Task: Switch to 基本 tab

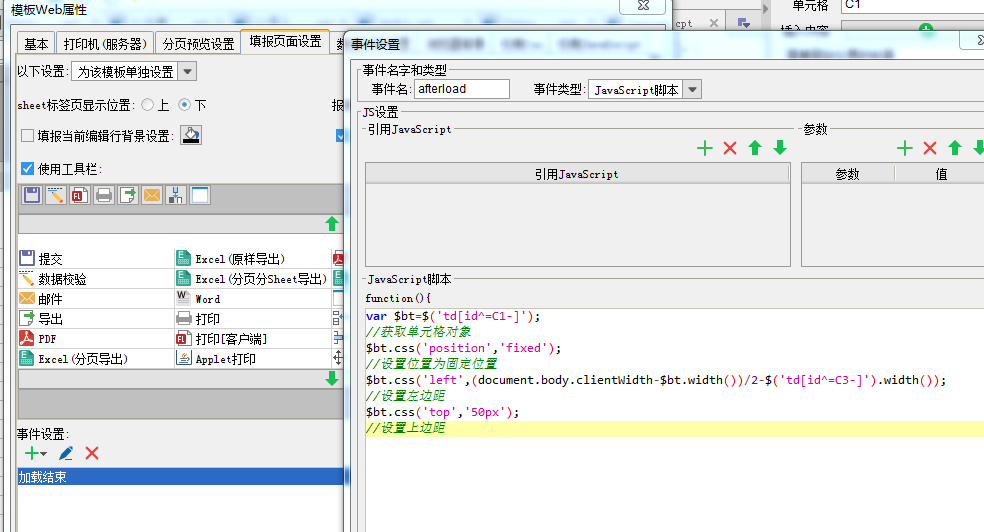Action: point(36,43)
